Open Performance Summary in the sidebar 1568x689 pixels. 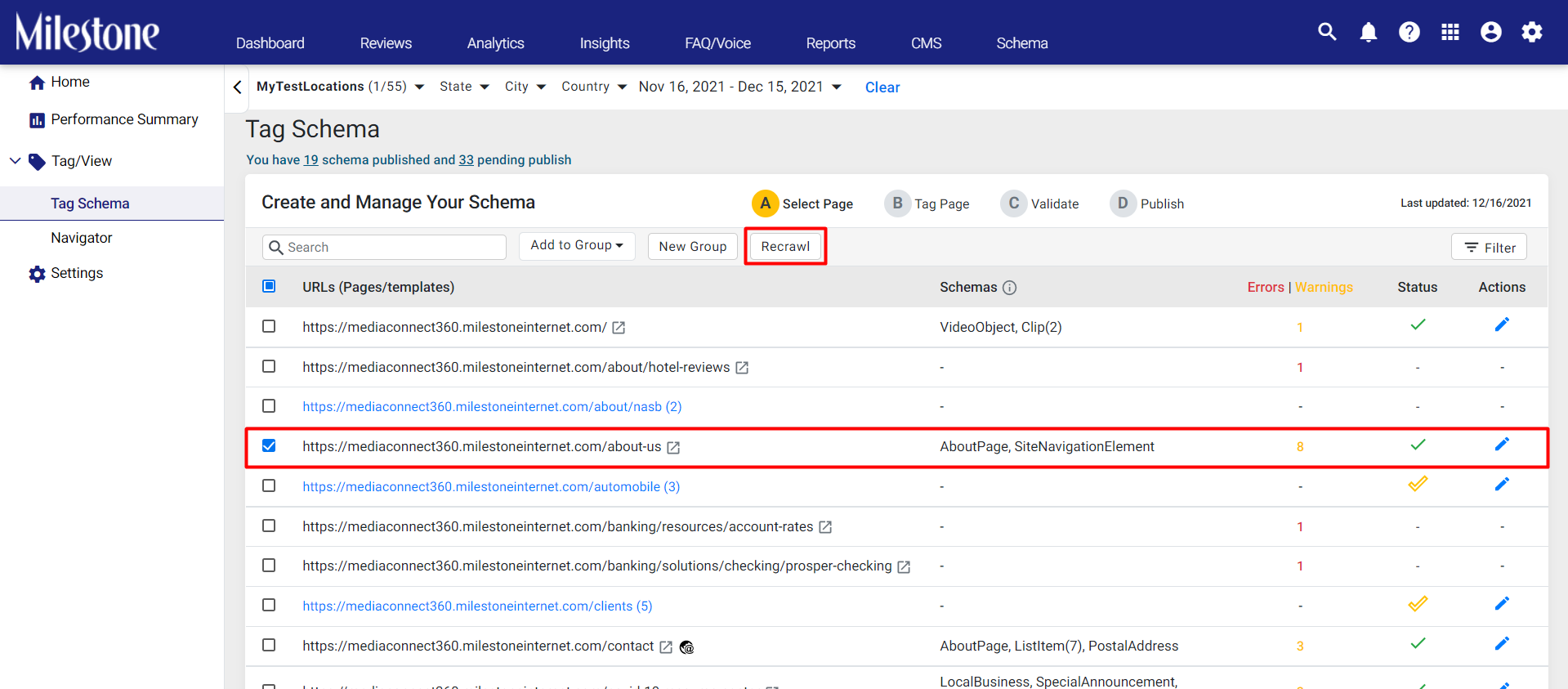tap(114, 119)
